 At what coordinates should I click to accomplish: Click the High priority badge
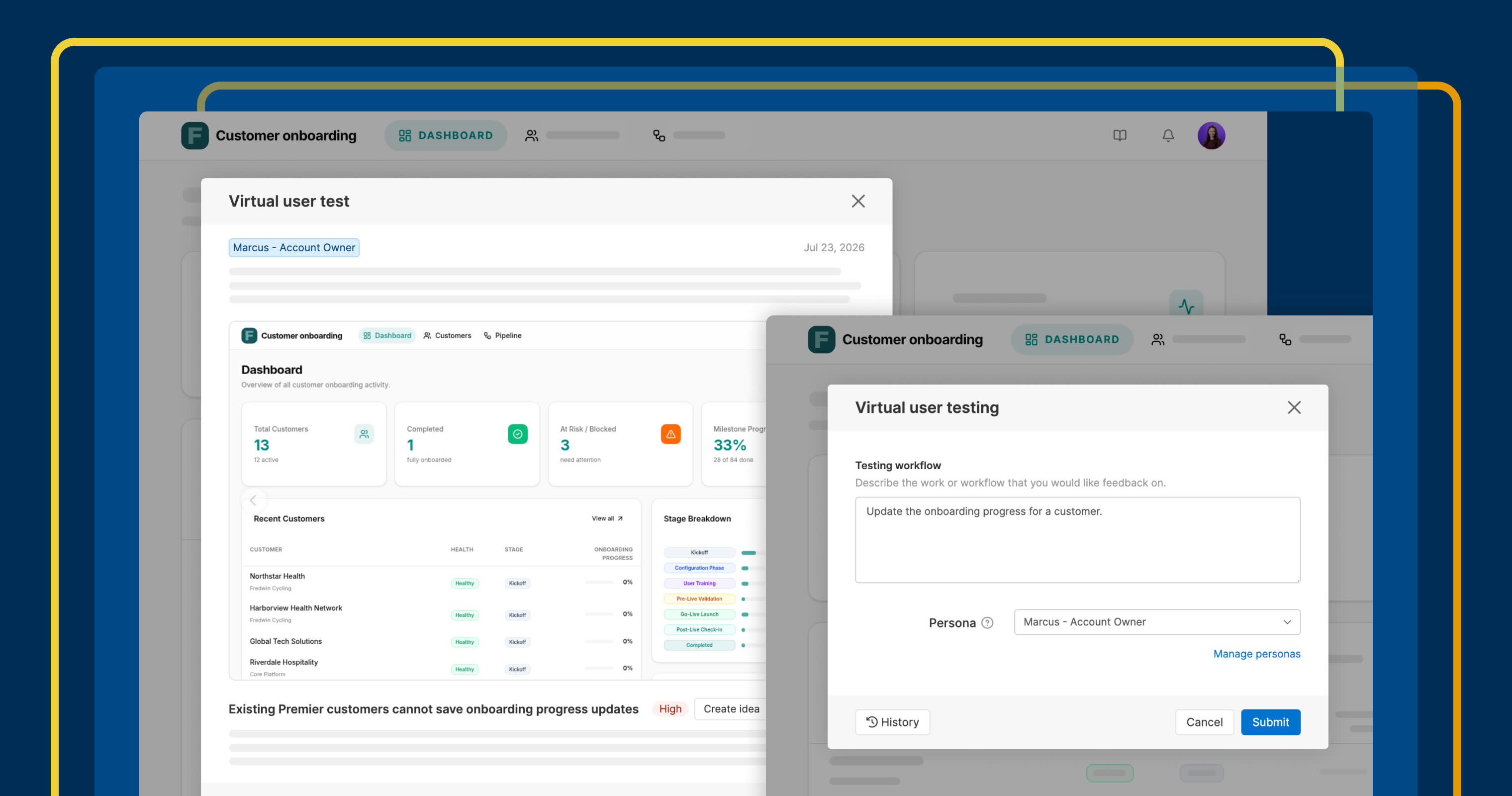(x=670, y=709)
